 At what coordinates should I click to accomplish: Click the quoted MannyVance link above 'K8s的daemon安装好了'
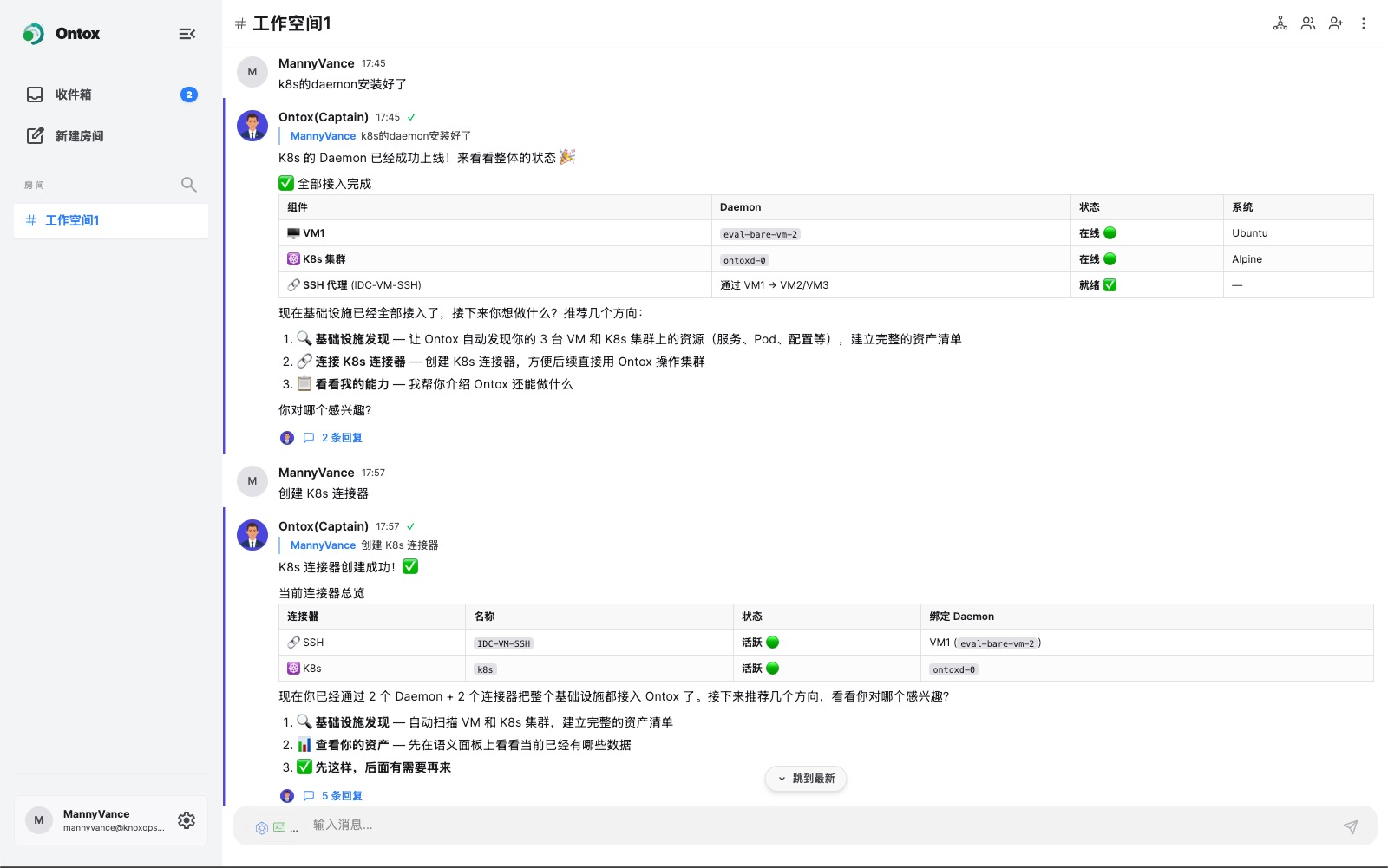(323, 136)
